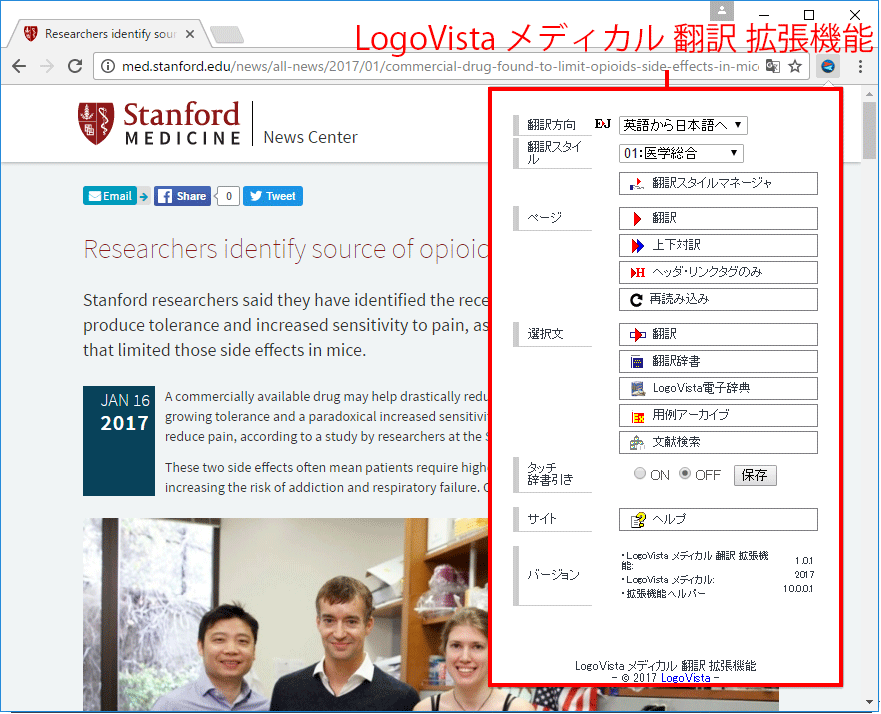Click the selected-text 翻訳 button

[x=718, y=334]
